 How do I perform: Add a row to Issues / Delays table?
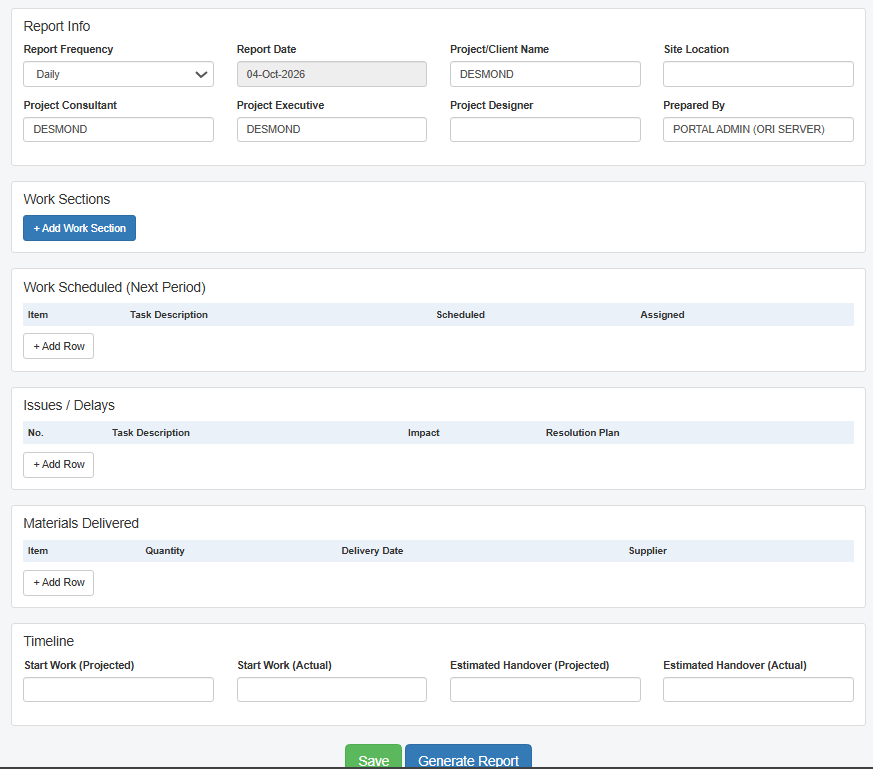[x=58, y=464]
